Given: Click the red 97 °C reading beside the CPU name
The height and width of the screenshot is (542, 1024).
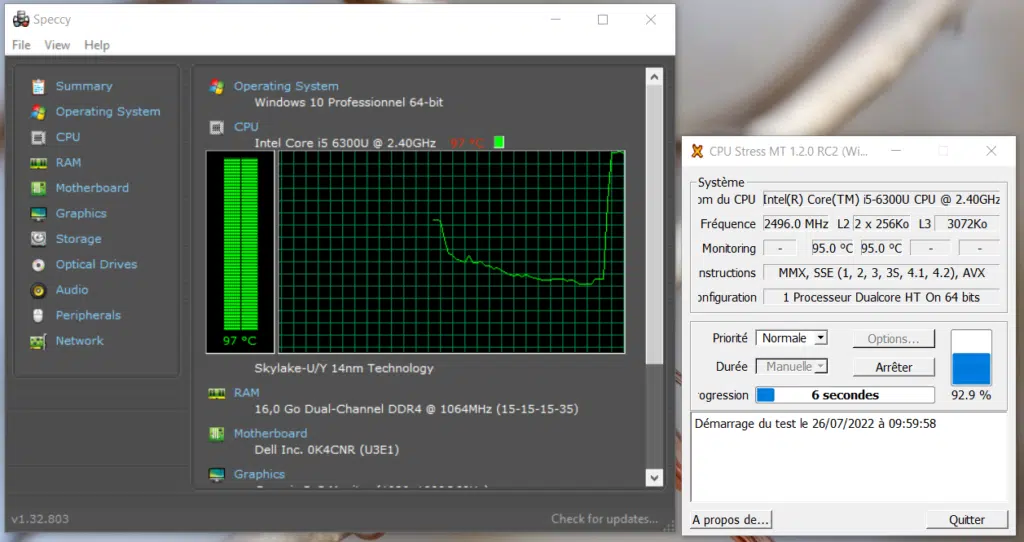Looking at the screenshot, I should [467, 142].
